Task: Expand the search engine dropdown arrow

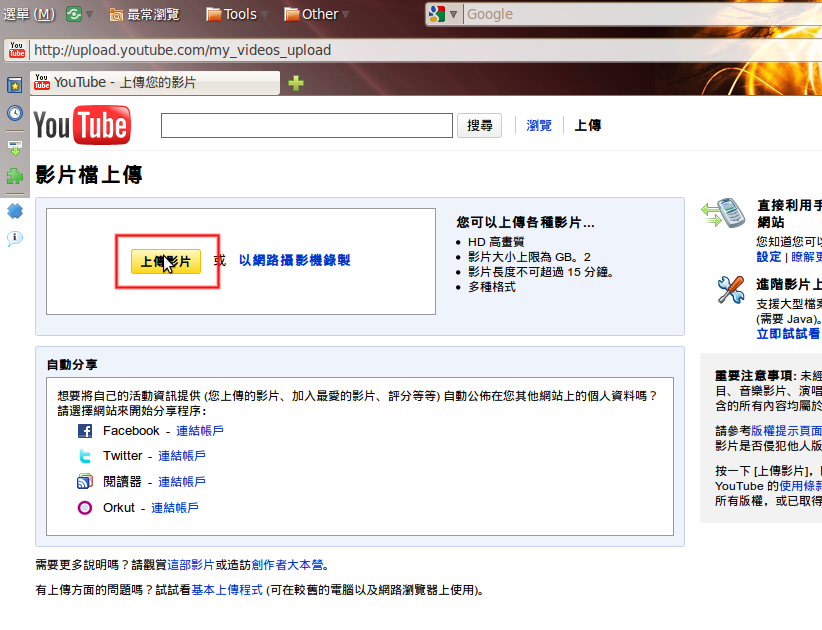Action: [453, 14]
